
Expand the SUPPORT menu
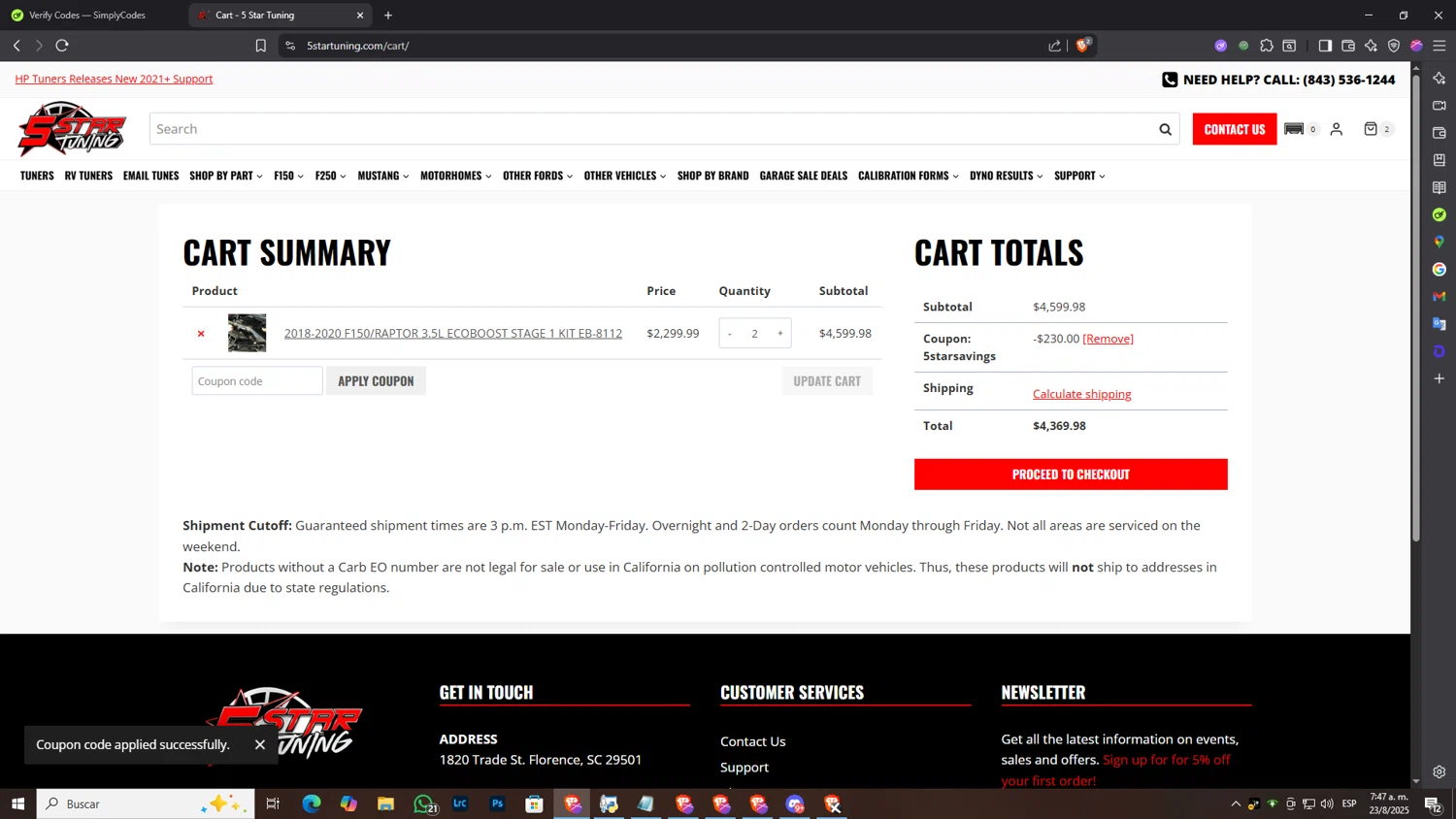[1079, 176]
